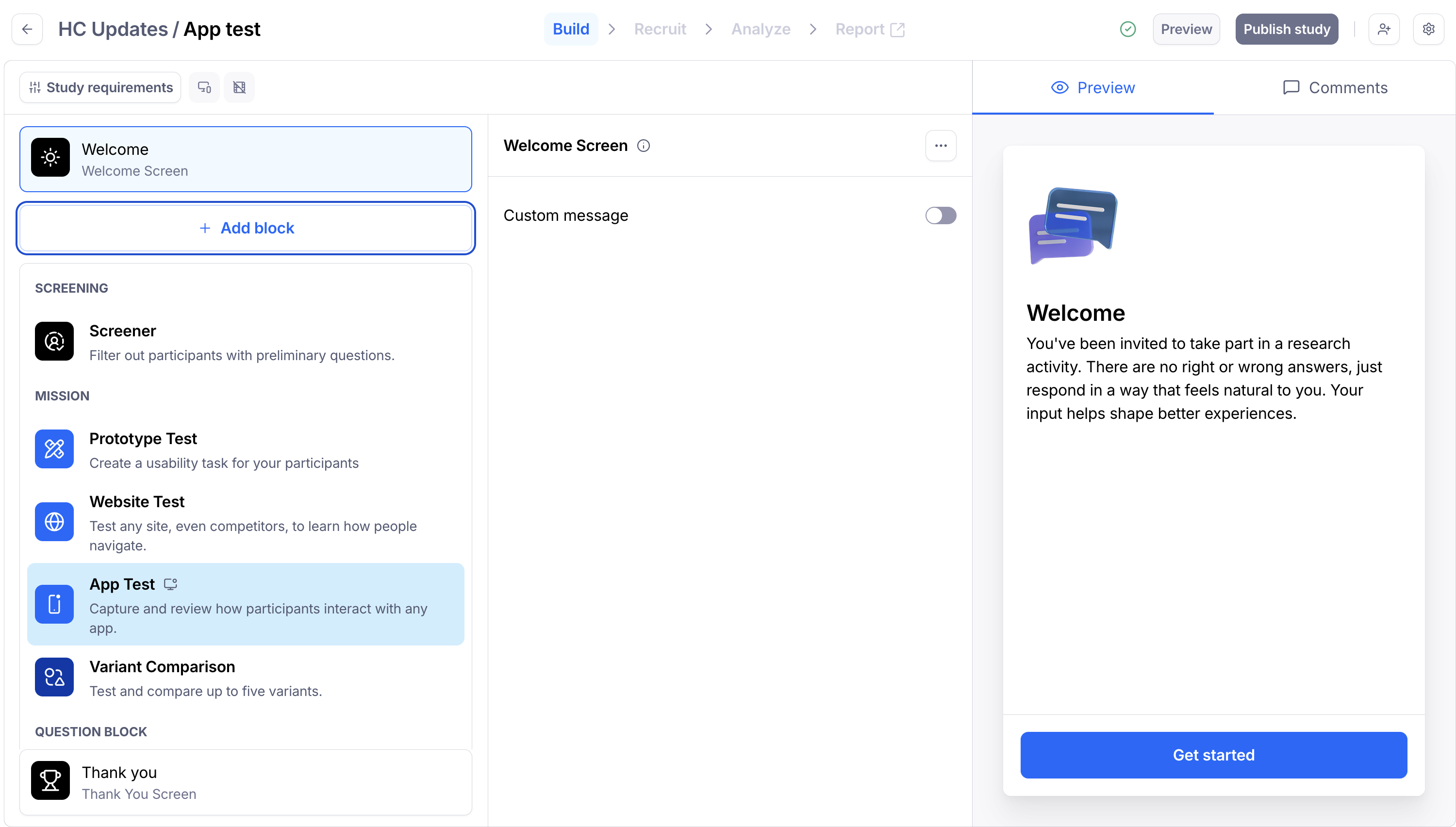Click the SCREENING section header

[71, 288]
